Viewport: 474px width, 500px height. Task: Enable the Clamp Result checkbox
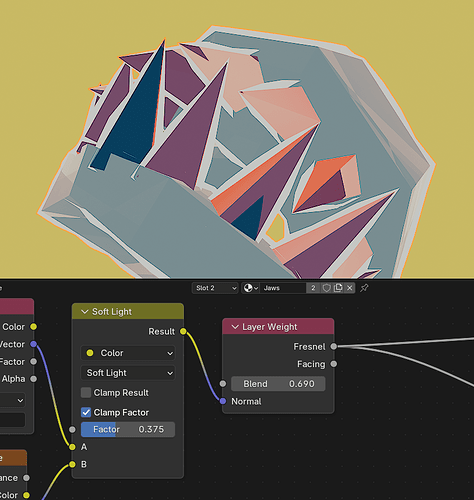(x=86, y=393)
